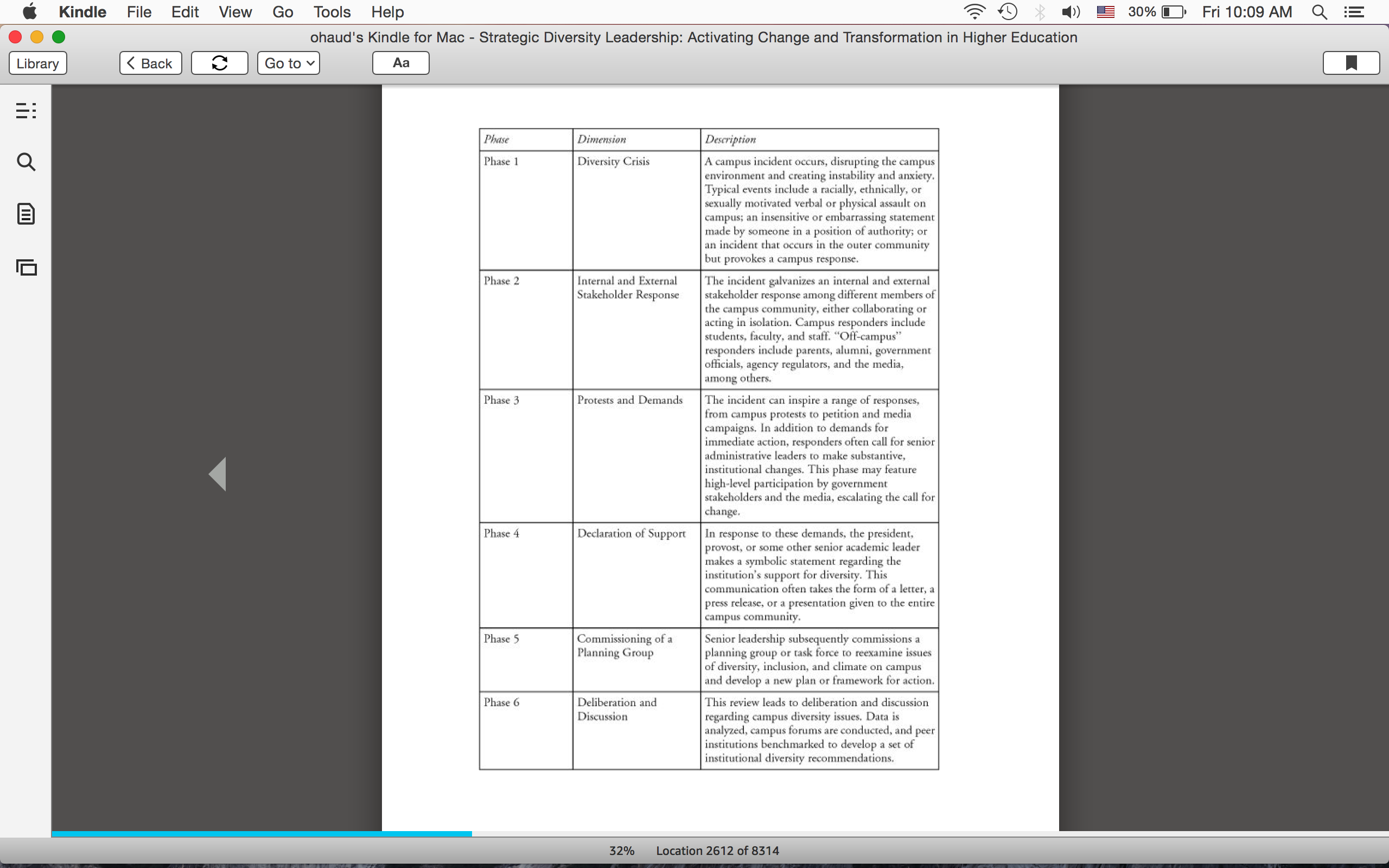Viewport: 1389px width, 868px height.
Task: Click the Location 2612 of 8314 status
Action: (x=717, y=851)
